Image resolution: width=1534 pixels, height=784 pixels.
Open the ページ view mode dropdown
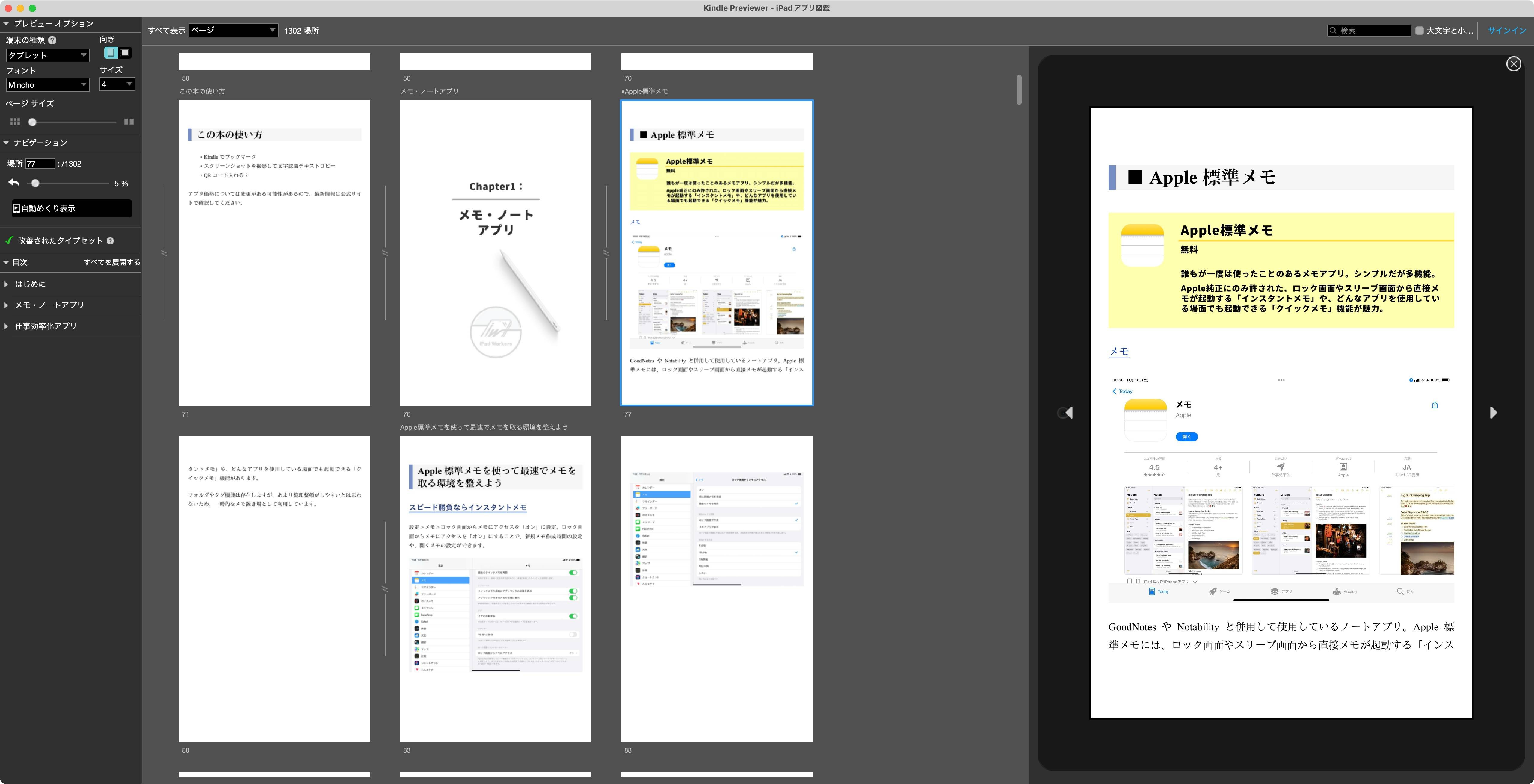[x=233, y=30]
